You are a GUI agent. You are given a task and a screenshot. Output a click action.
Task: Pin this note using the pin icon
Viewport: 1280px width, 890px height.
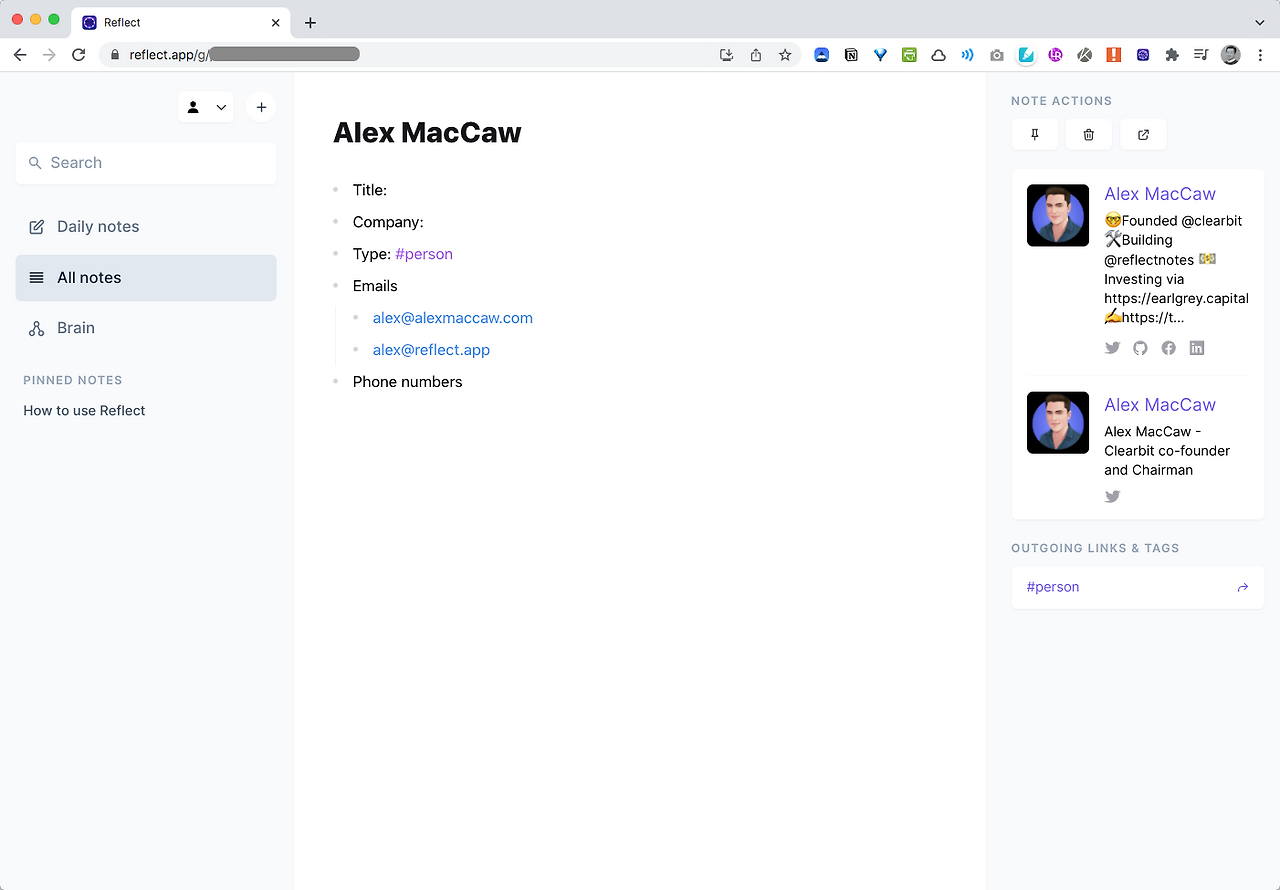tap(1035, 135)
